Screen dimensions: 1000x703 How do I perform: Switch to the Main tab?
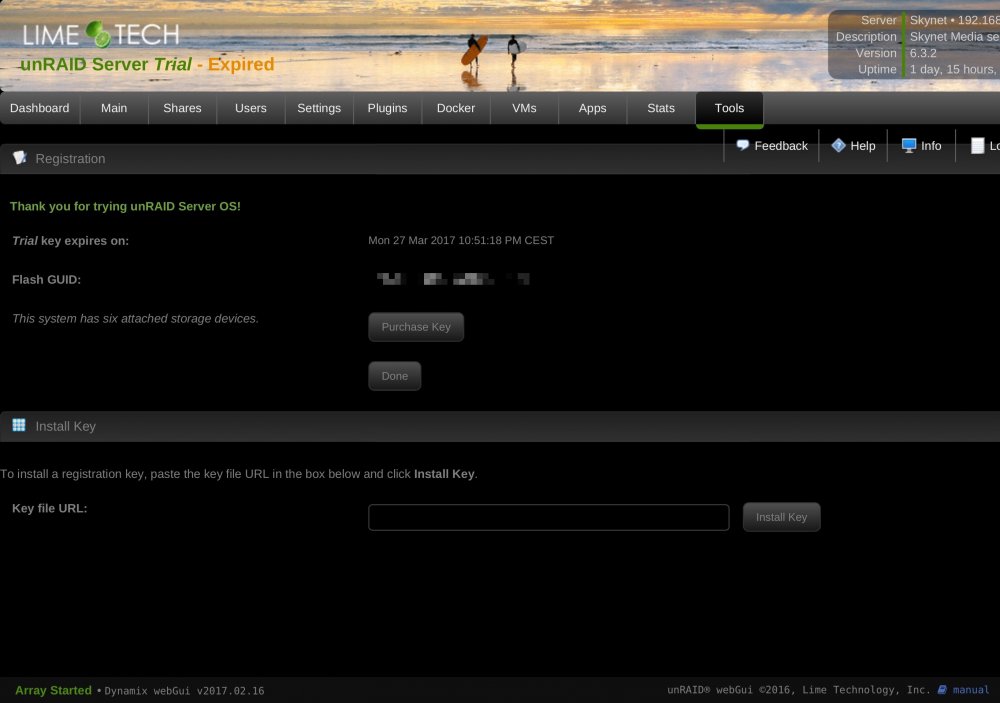[x=114, y=108]
